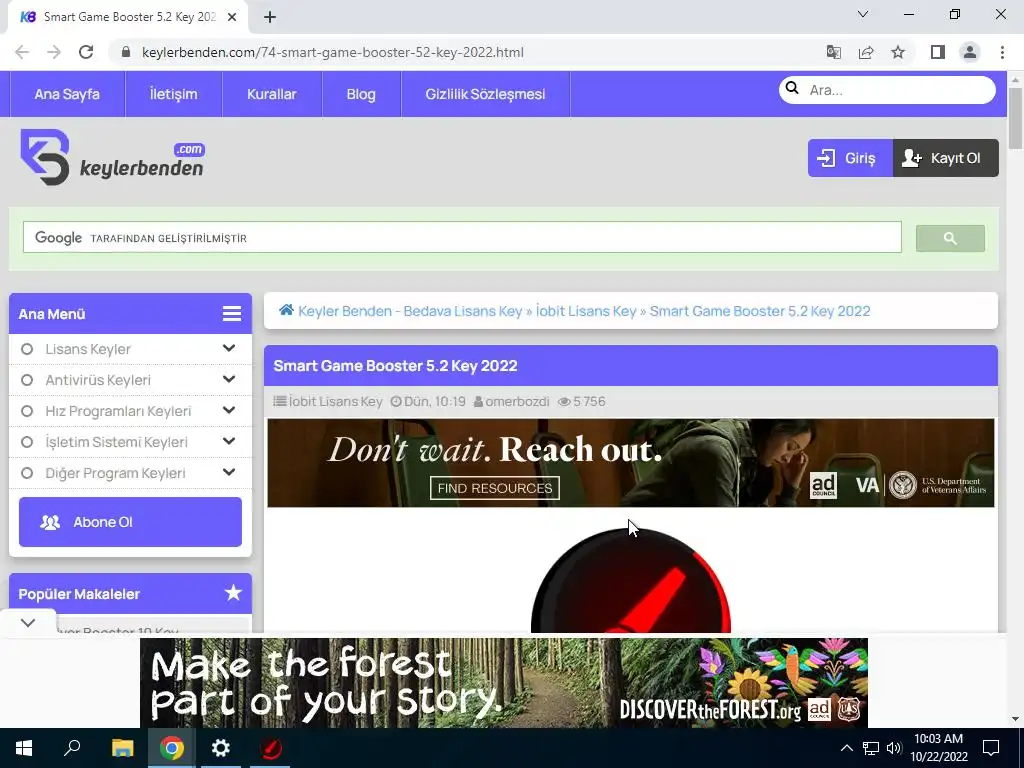Open the Chrome profile avatar

click(x=970, y=52)
